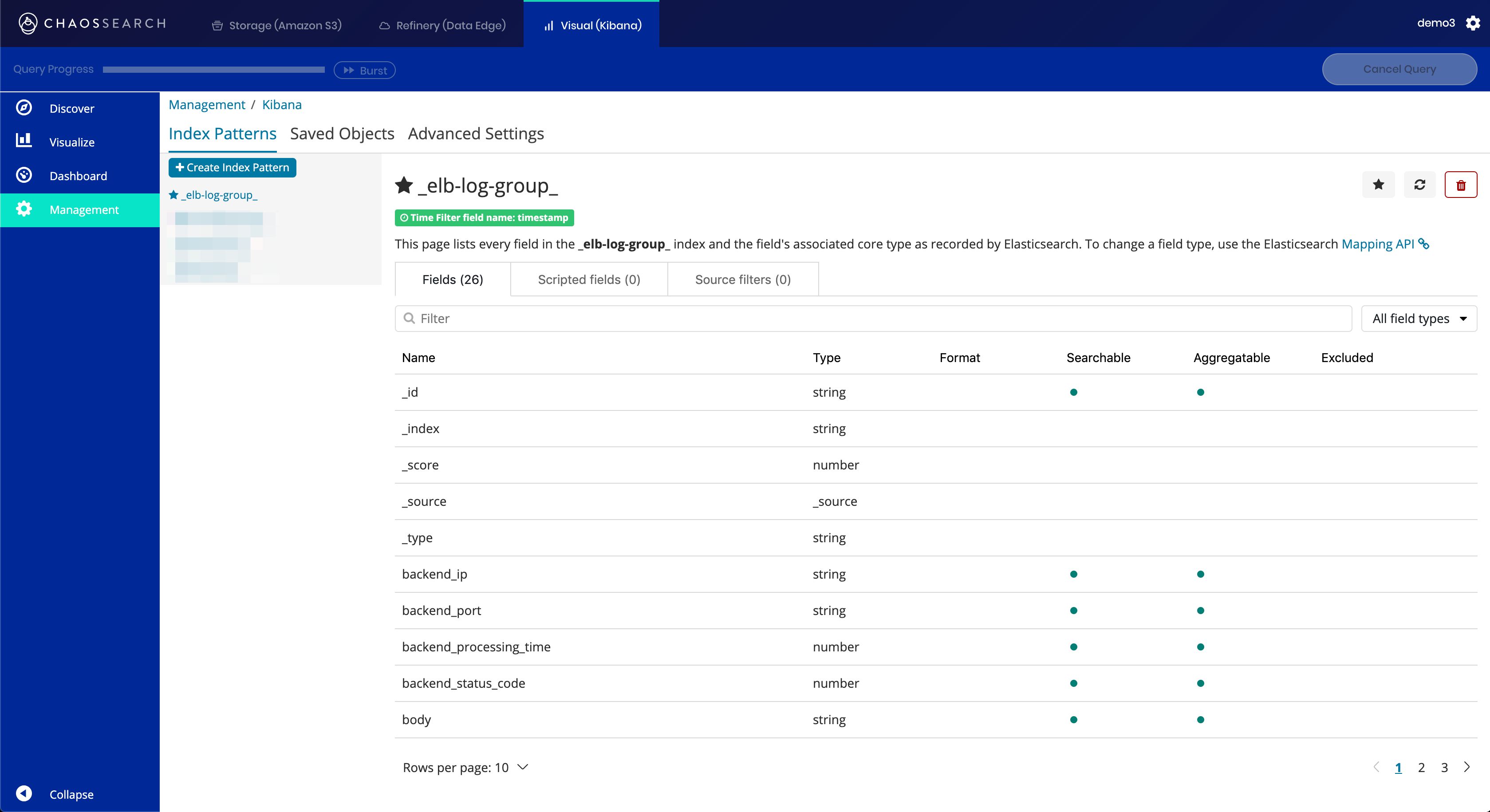Screen dimensions: 1490x812
Task: Expand the All field types dropdown
Action: tap(1418, 319)
